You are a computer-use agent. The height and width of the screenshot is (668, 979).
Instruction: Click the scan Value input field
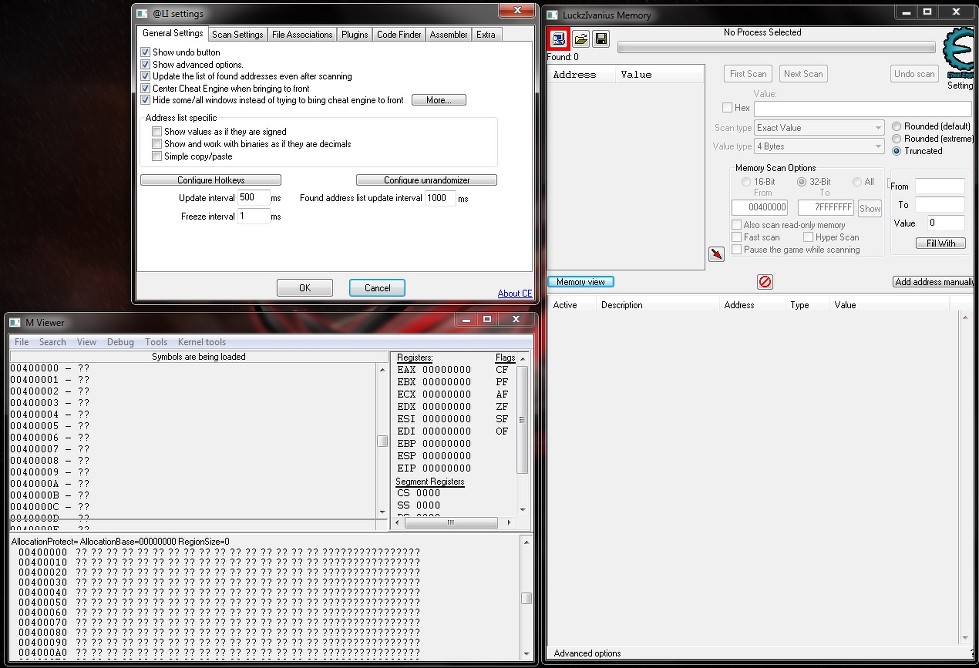(862, 109)
